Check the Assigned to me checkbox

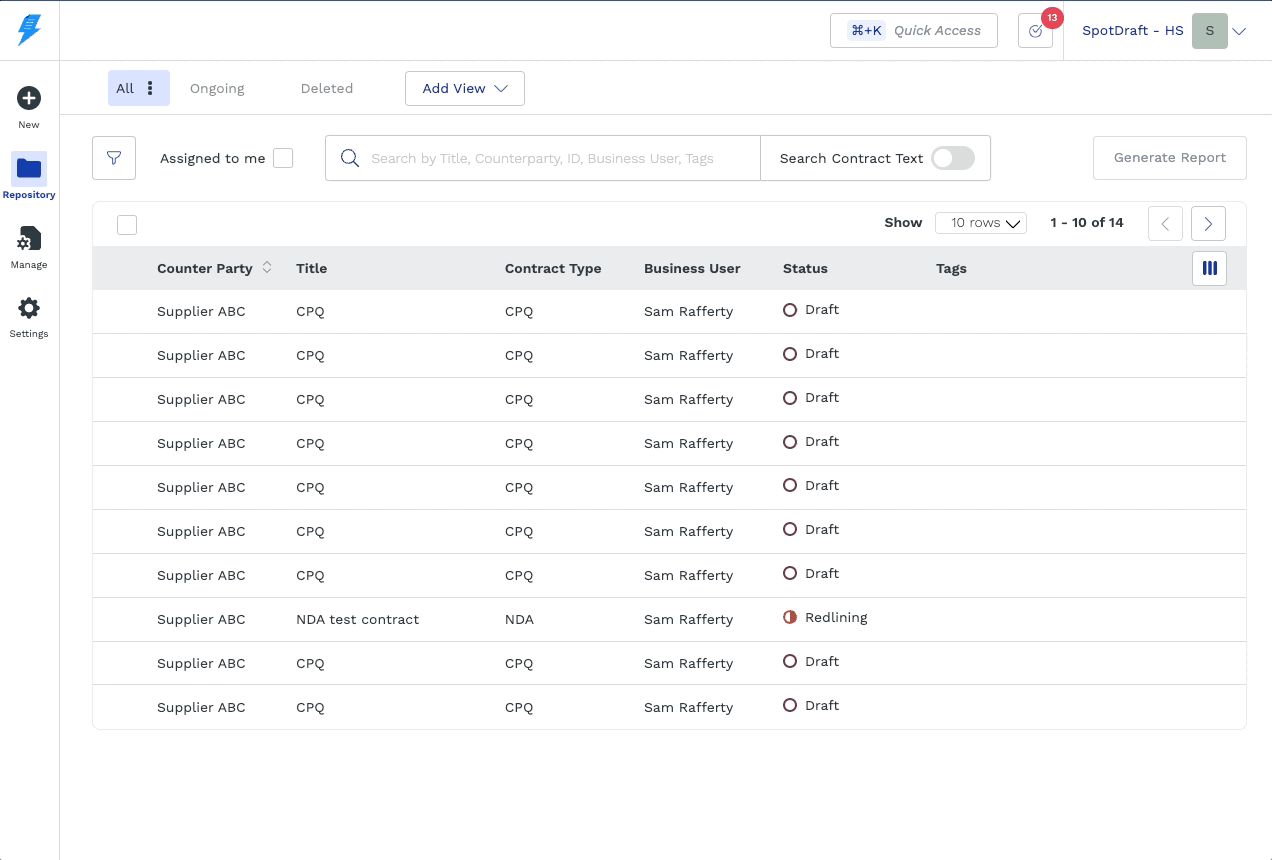283,158
